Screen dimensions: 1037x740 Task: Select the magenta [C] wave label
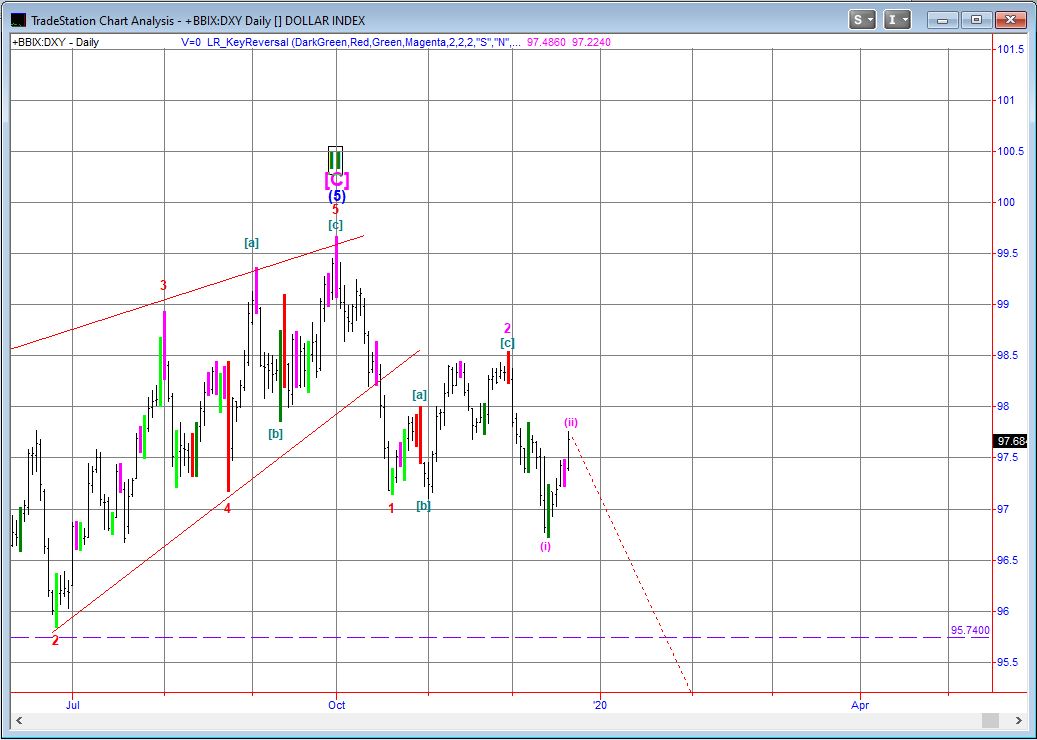(336, 180)
